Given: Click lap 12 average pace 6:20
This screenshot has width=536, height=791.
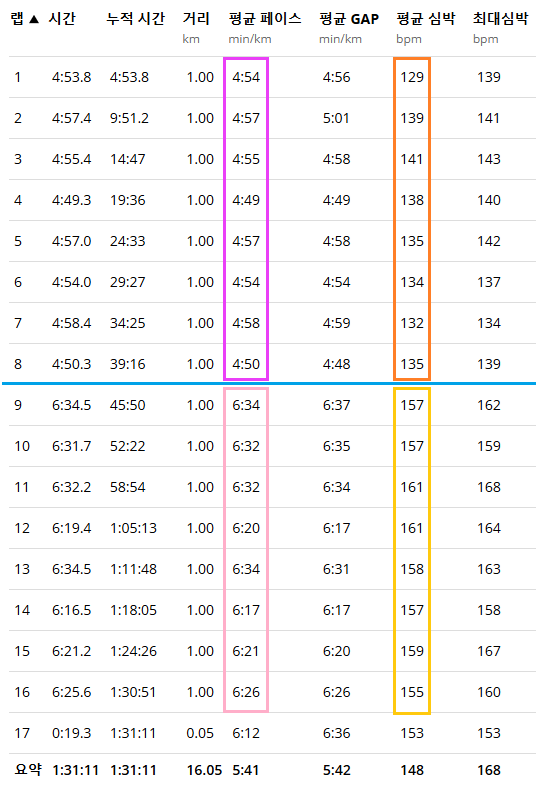Looking at the screenshot, I should (x=246, y=528).
